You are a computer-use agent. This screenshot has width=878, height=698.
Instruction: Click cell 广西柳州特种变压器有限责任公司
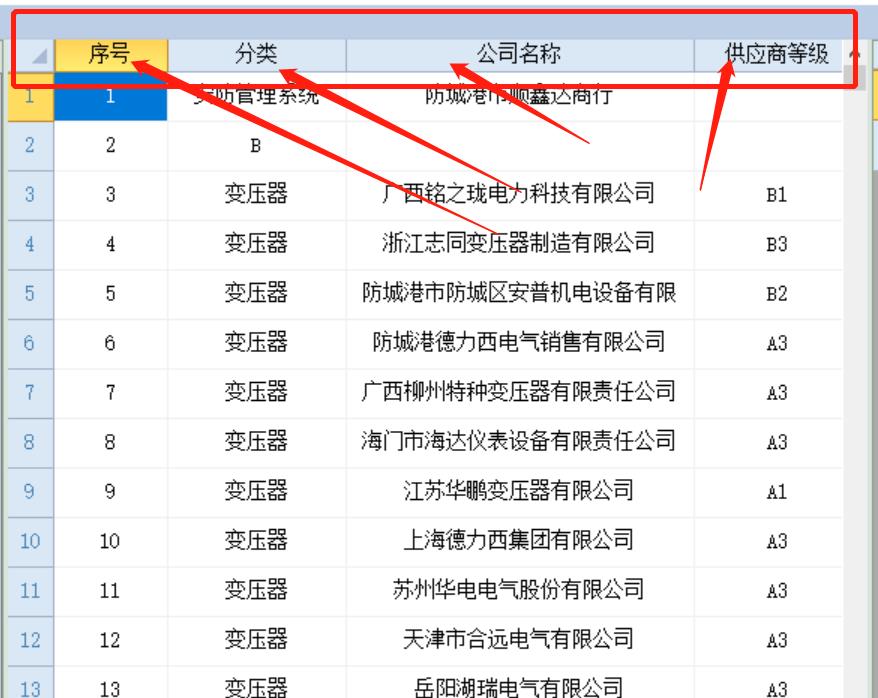(x=520, y=392)
